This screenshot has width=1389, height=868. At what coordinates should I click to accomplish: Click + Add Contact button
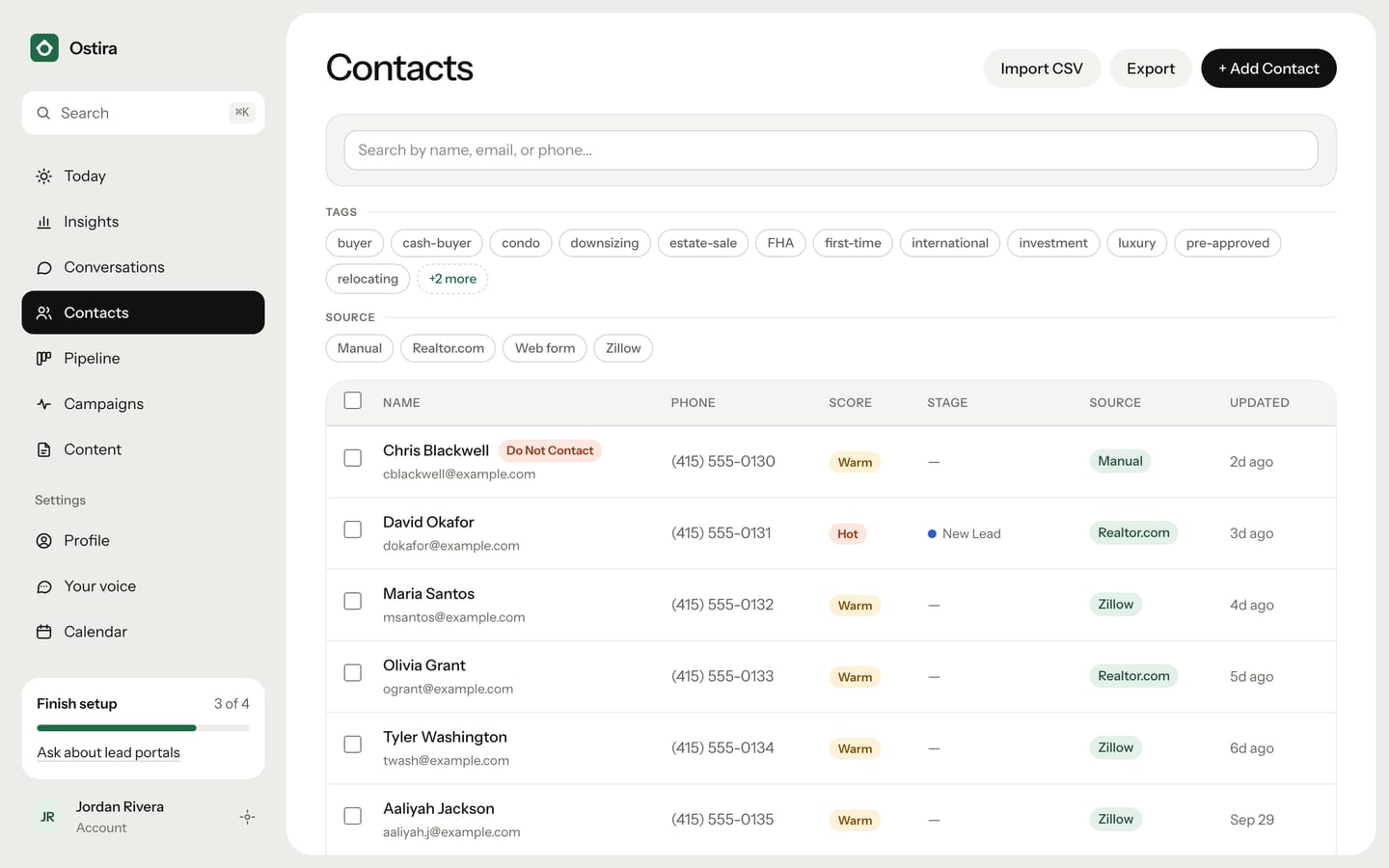point(1268,68)
